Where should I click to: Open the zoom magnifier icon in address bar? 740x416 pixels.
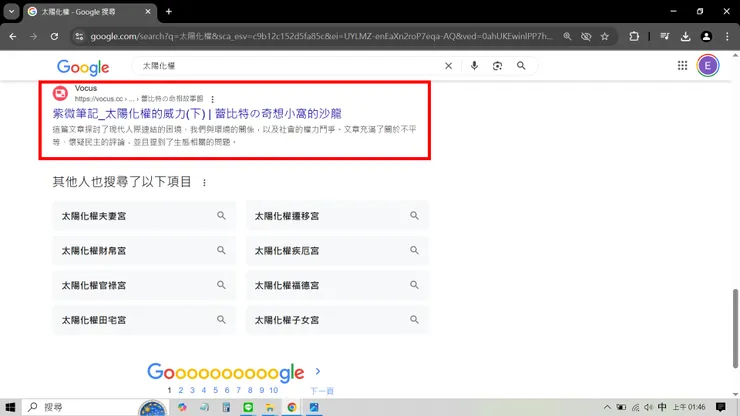[x=567, y=36]
